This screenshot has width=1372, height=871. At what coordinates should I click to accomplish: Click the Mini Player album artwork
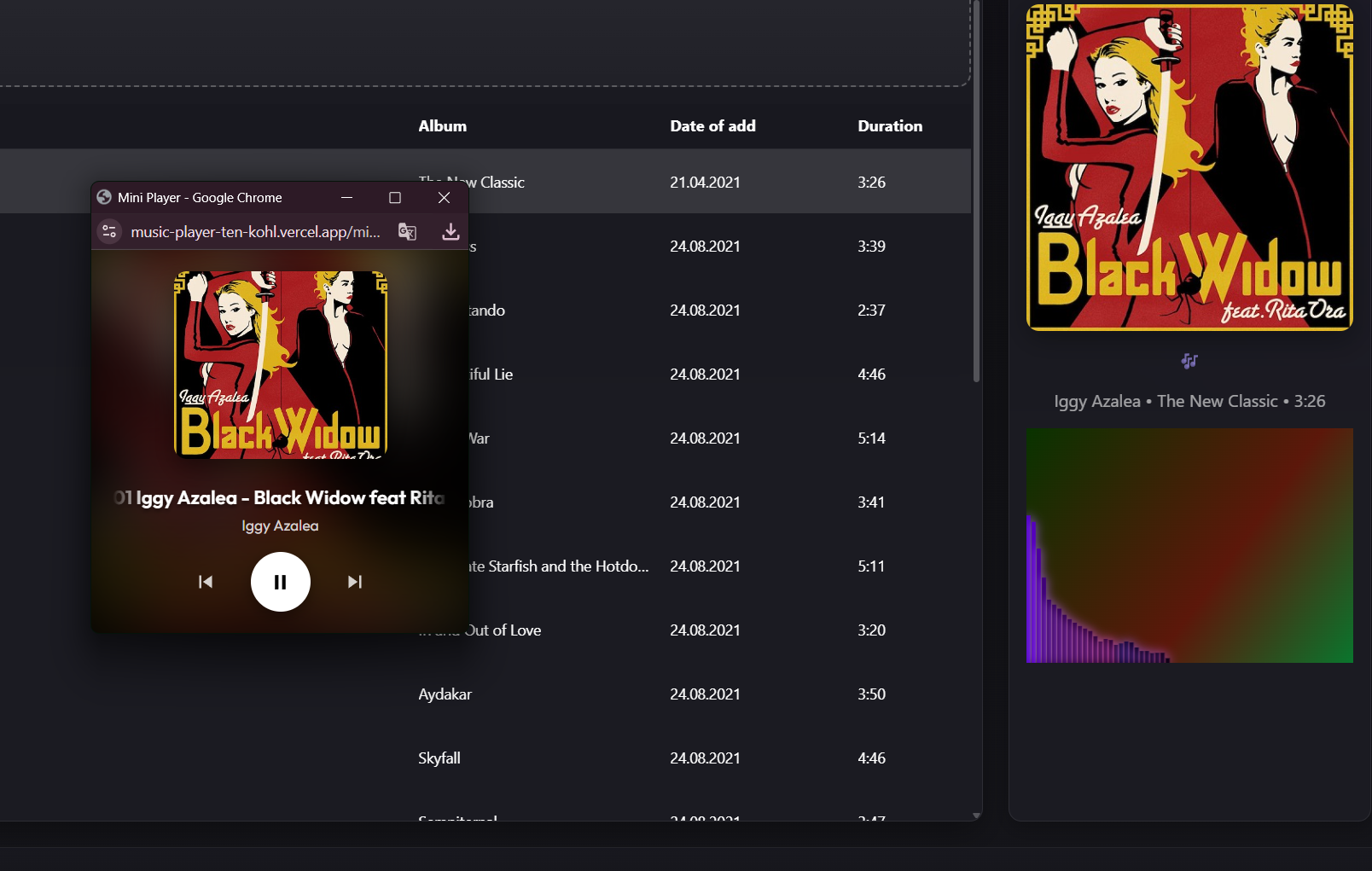[281, 365]
